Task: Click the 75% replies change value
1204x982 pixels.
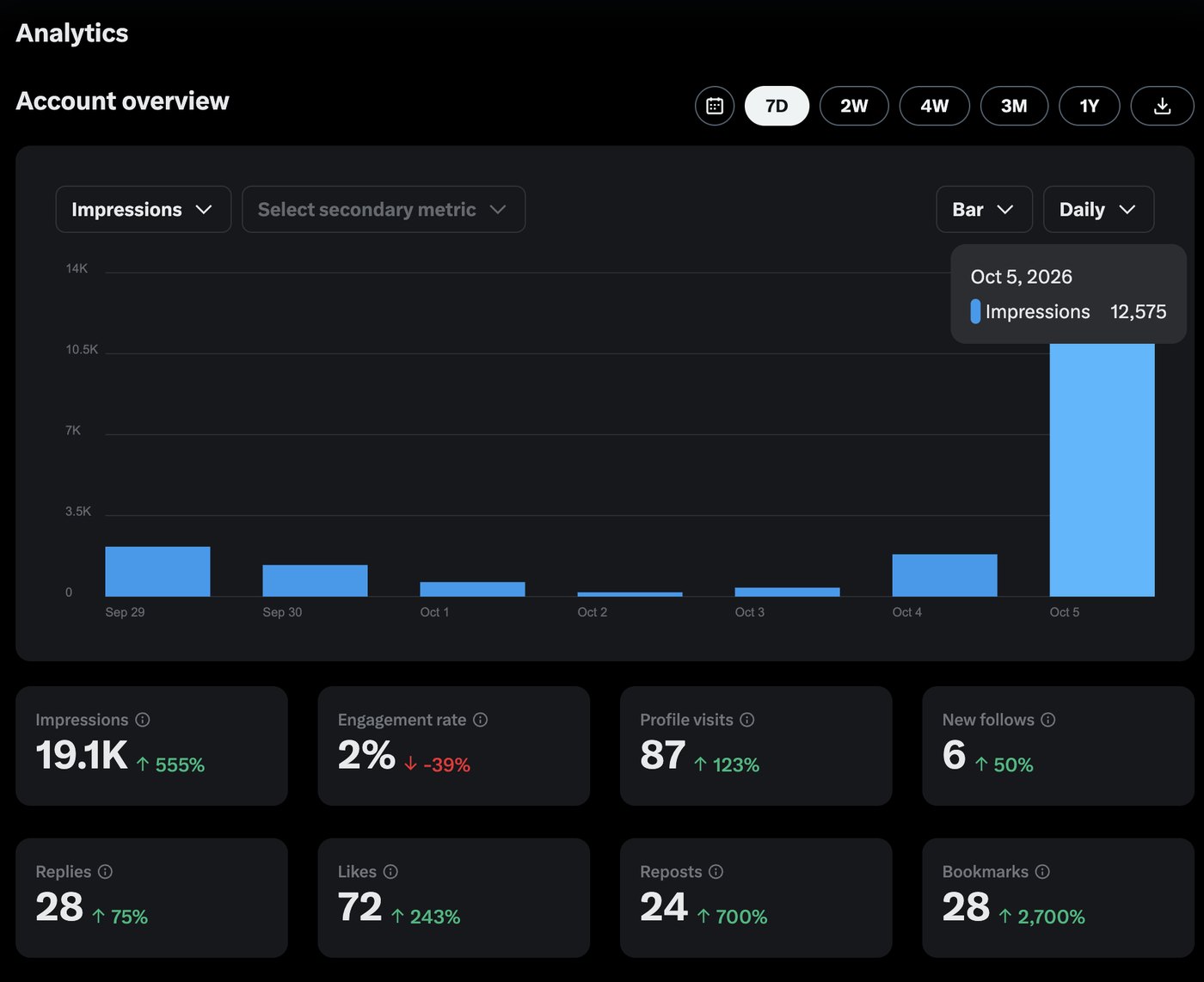Action: tap(129, 917)
